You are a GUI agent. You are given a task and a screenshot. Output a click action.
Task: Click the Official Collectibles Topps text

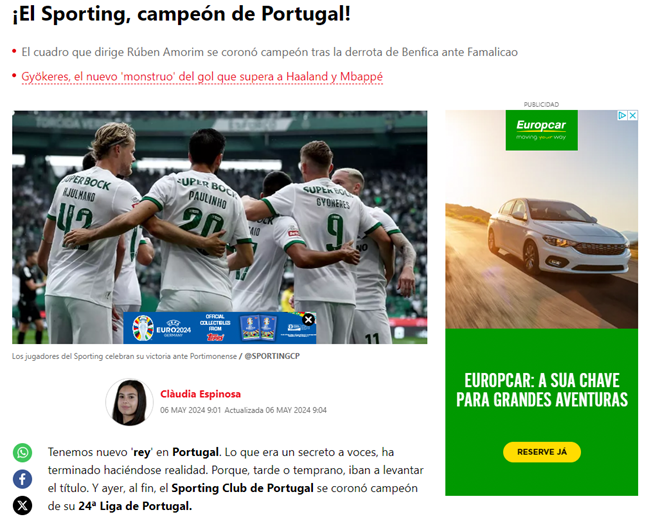click(x=215, y=328)
